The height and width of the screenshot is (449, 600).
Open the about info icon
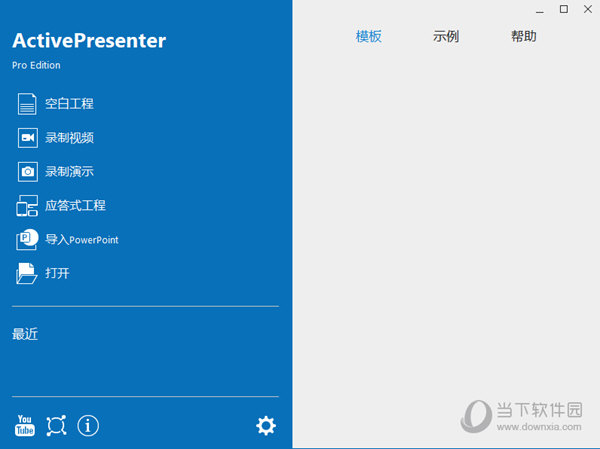coord(88,425)
